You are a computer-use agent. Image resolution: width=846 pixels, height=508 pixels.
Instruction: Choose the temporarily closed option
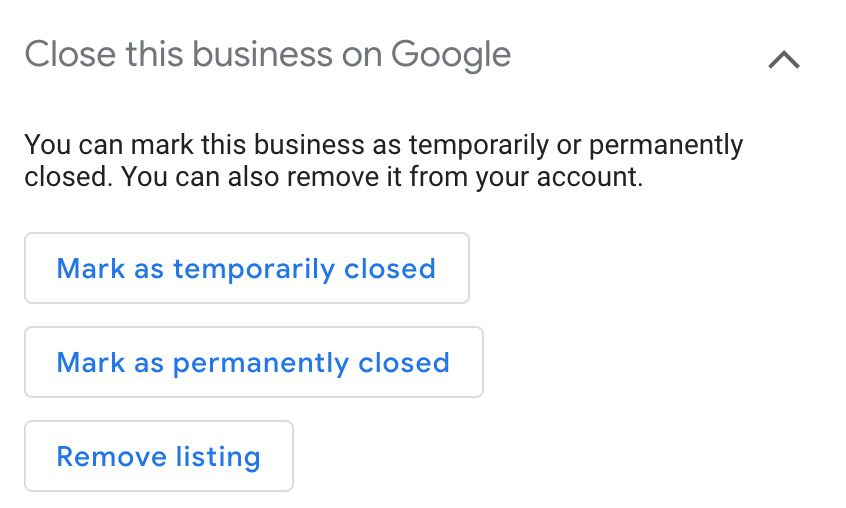click(x=246, y=269)
